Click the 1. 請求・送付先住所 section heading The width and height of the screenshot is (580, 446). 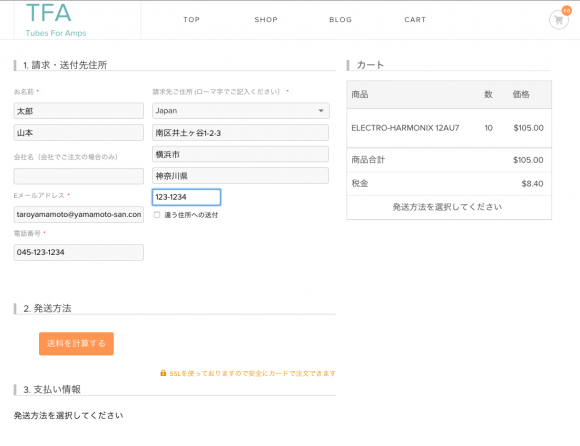pos(65,65)
